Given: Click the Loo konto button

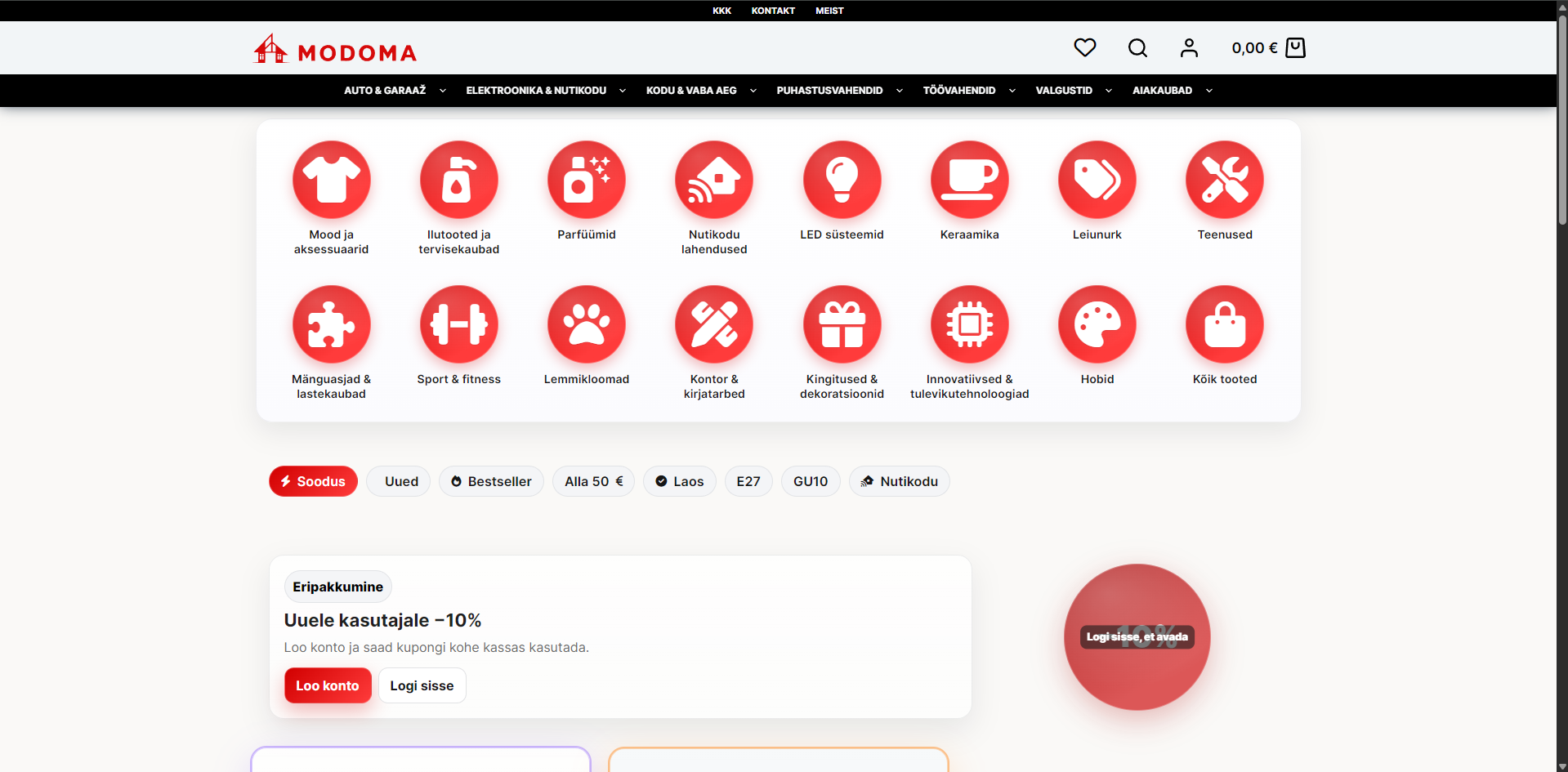Looking at the screenshot, I should [x=328, y=685].
